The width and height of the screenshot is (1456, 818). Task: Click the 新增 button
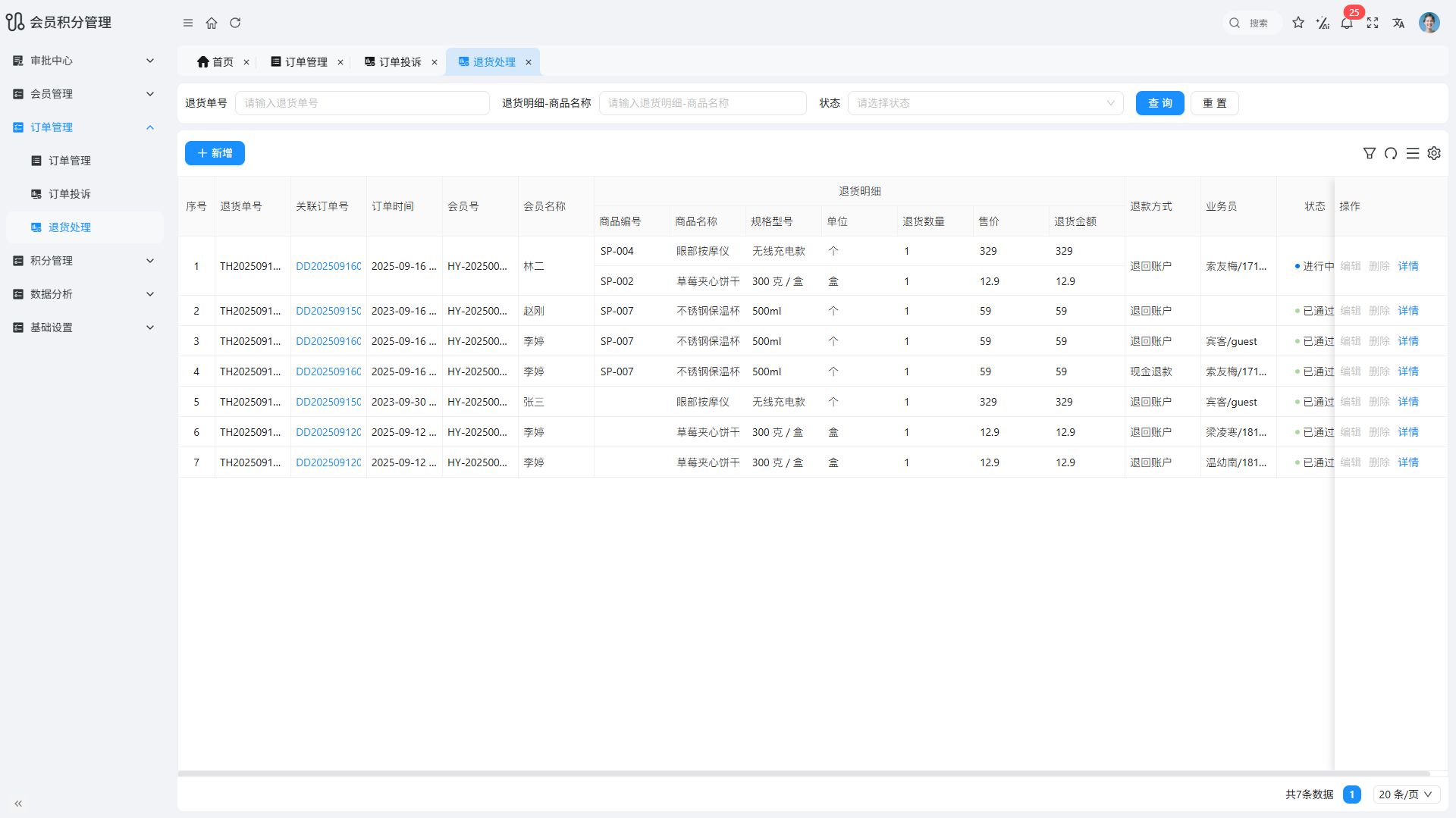(215, 153)
